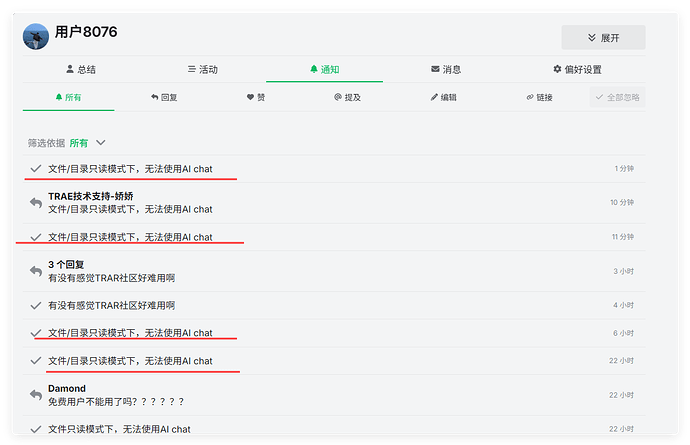The width and height of the screenshot is (690, 445).
Task: Click the 全部忽略 button
Action: tap(617, 97)
